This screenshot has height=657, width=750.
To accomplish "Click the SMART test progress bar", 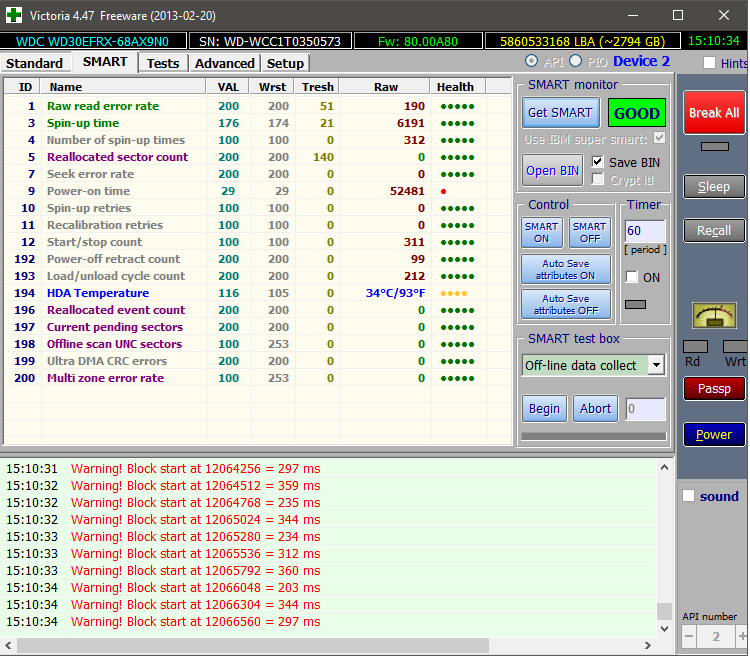I will (594, 436).
